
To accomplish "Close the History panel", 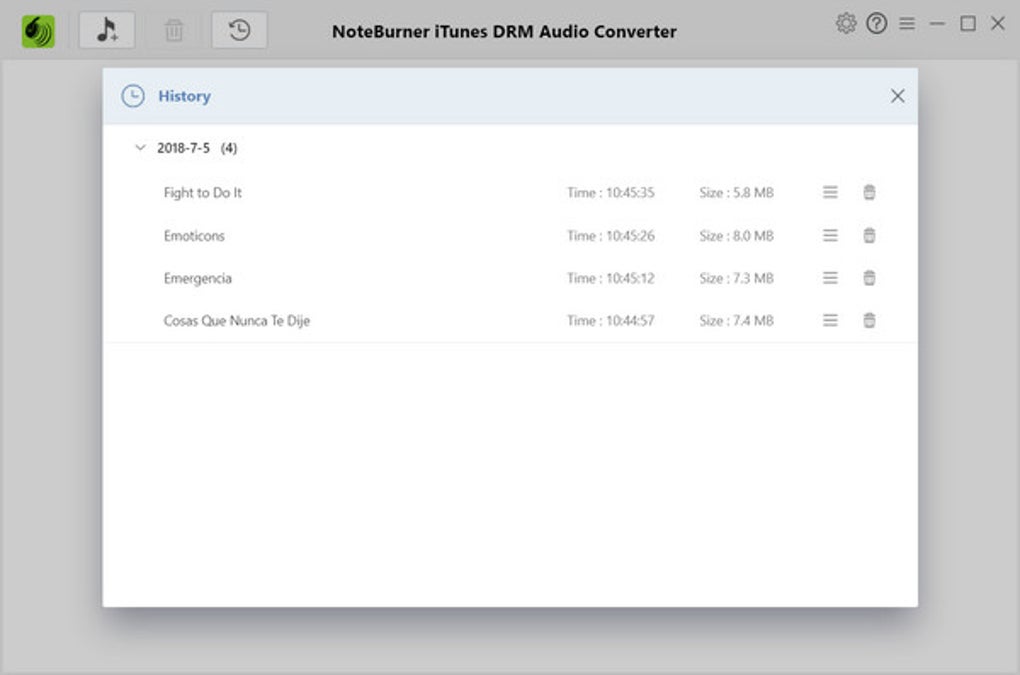I will [x=897, y=96].
